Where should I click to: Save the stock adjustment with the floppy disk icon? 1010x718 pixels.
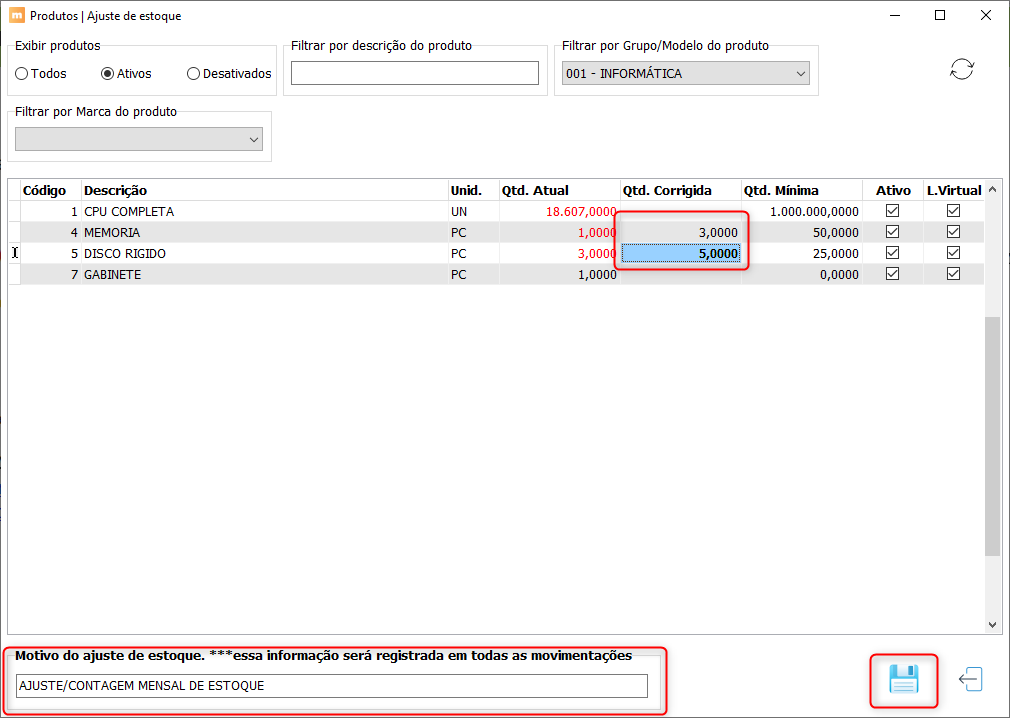(904, 679)
